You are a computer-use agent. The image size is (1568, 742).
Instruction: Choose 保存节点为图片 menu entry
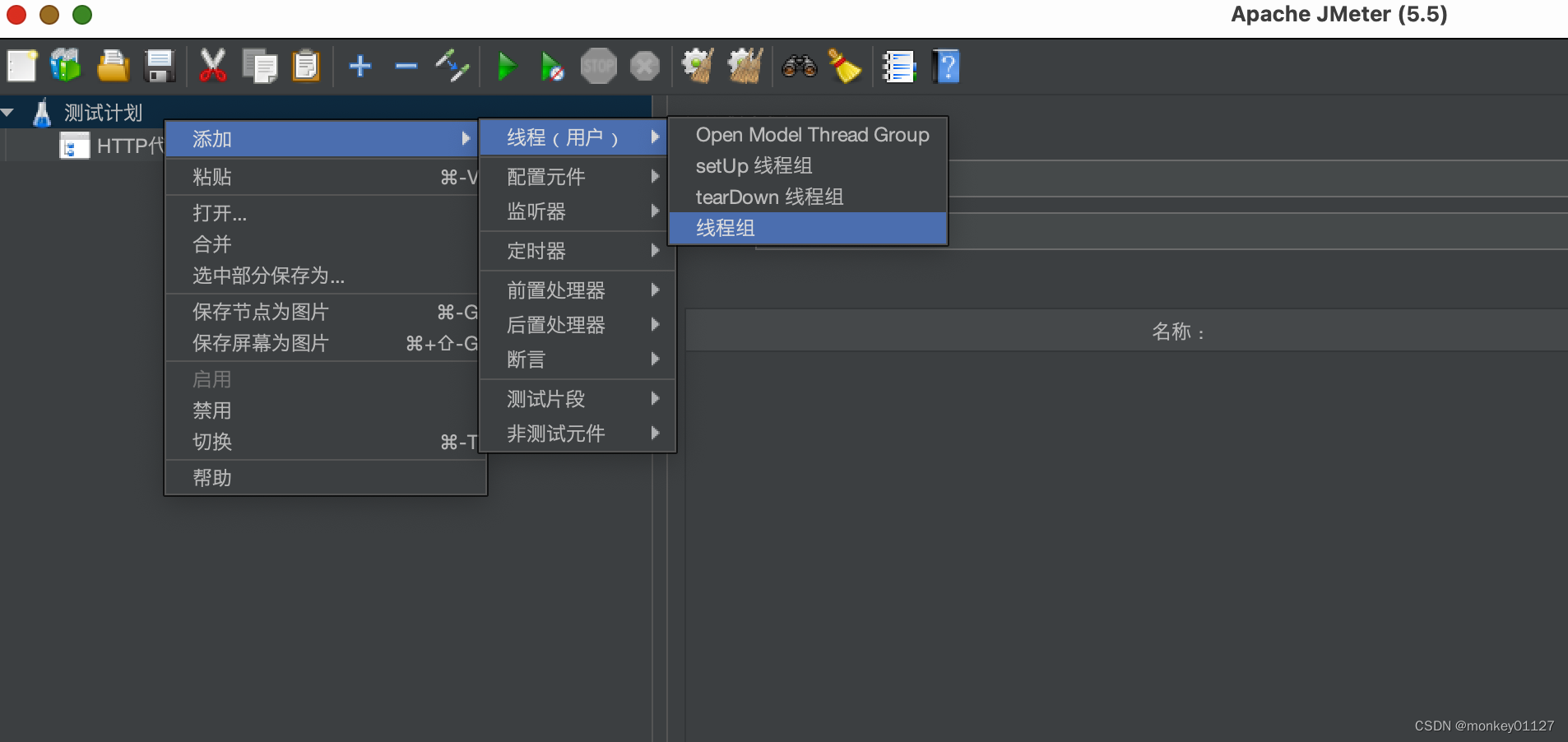pyautogui.click(x=322, y=312)
